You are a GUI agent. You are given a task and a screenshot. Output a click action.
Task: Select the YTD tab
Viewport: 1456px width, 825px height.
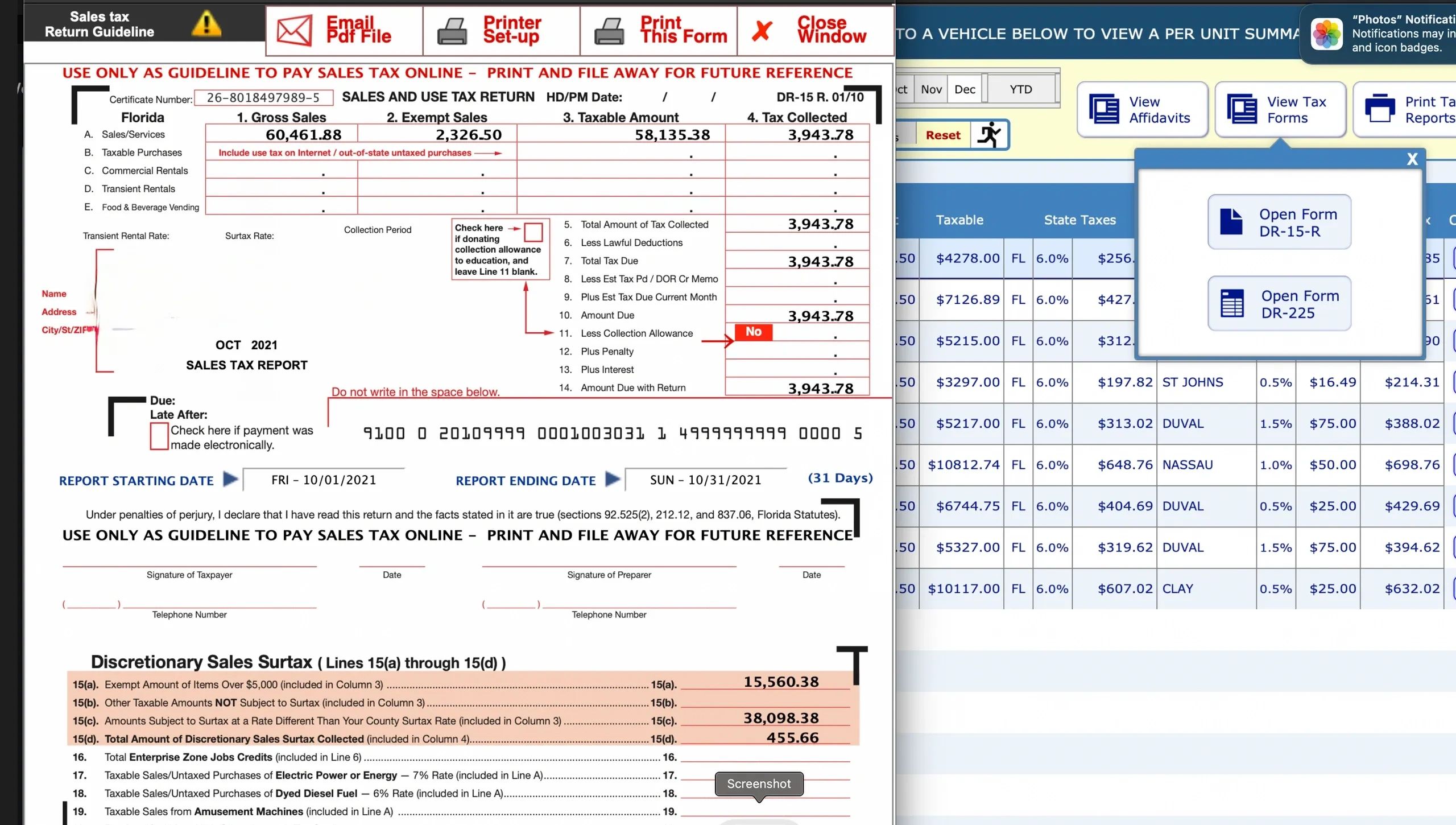[x=1020, y=89]
